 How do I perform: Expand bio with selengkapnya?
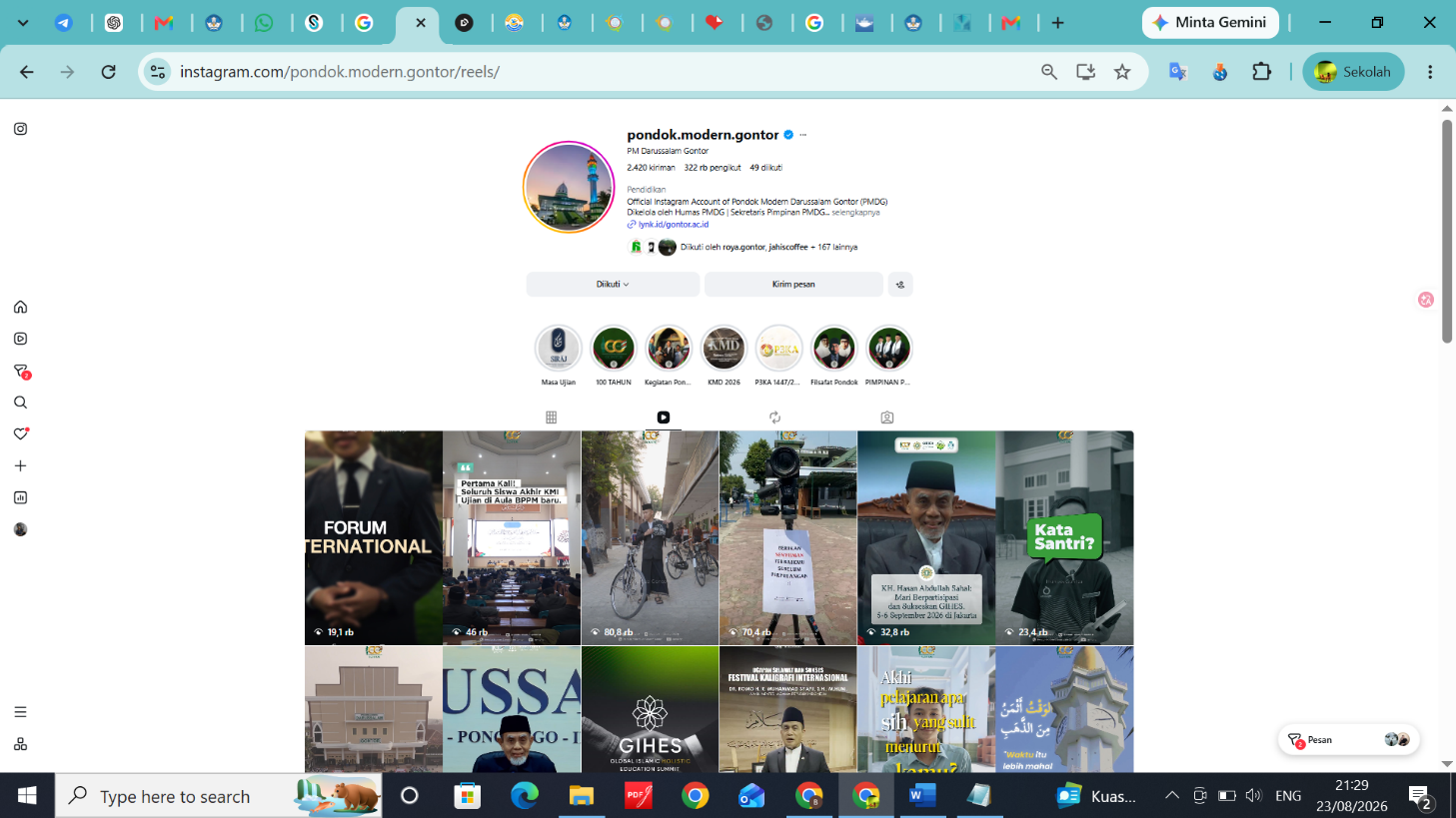point(855,213)
